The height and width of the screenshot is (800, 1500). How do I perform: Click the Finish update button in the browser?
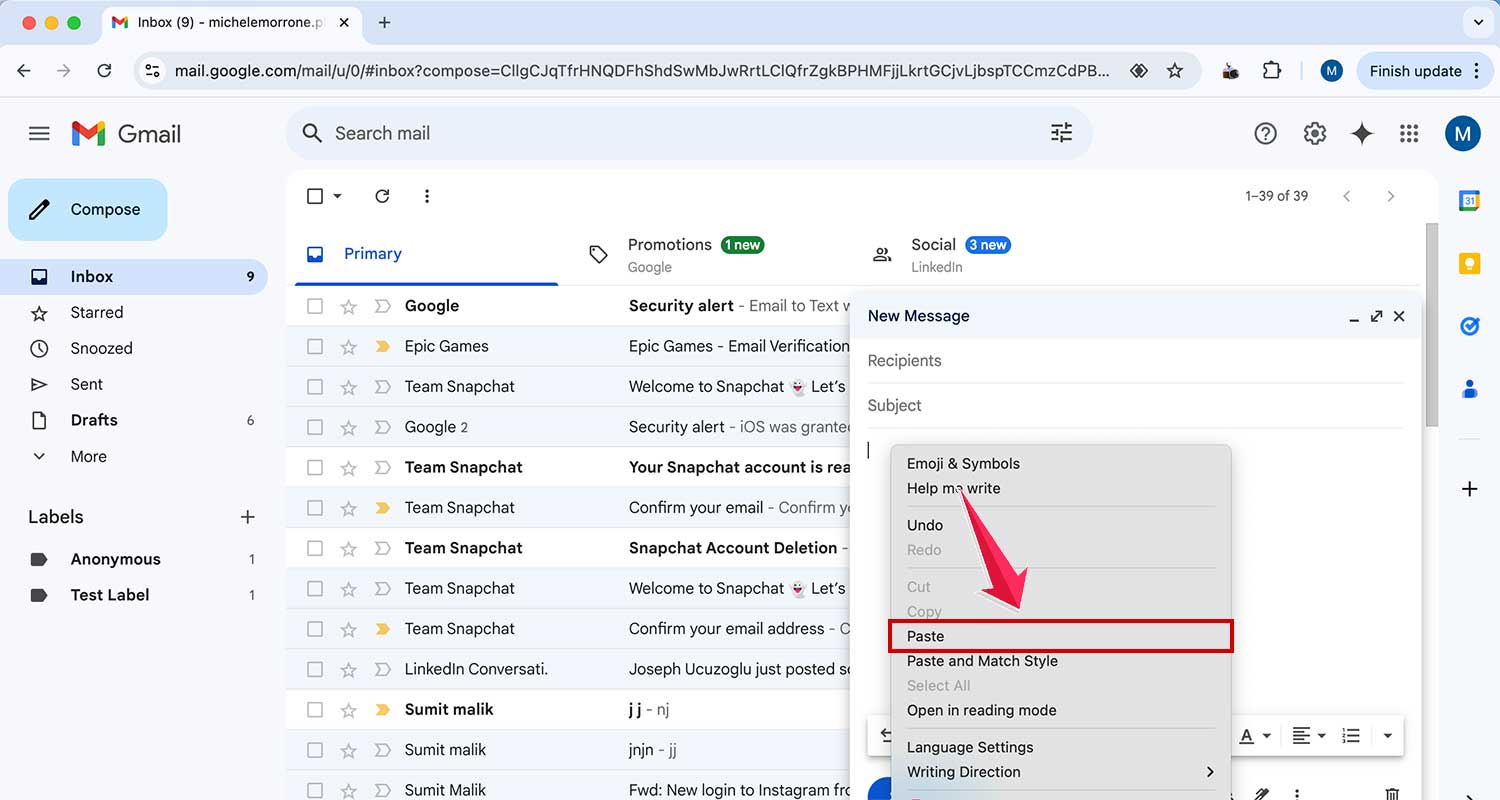click(x=1416, y=70)
